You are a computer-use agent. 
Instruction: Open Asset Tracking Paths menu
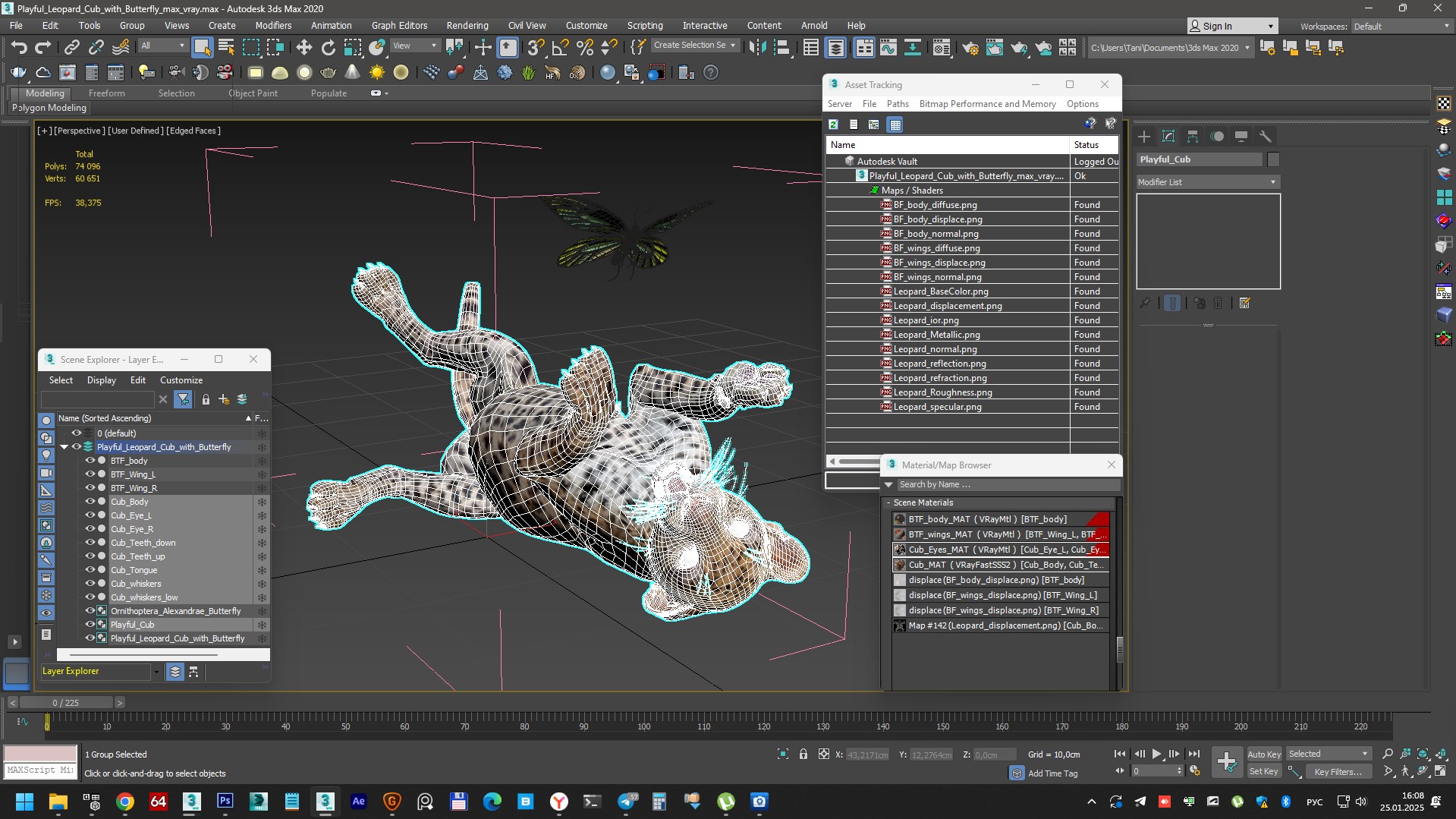[x=898, y=104]
